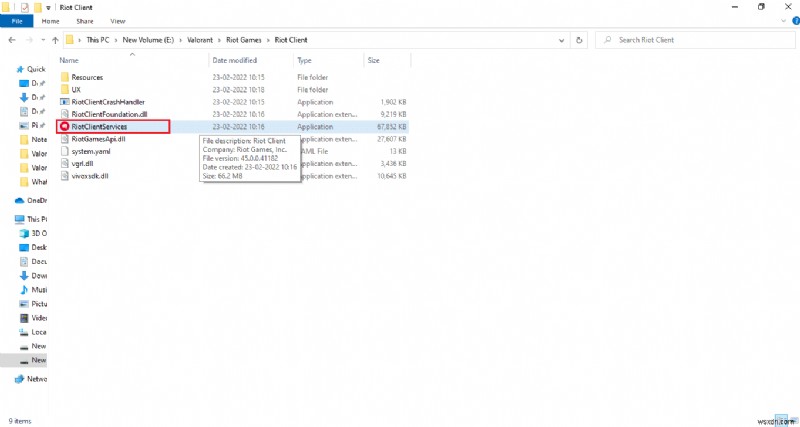Open the File ribbon tab
The width and height of the screenshot is (800, 427).
(16, 21)
